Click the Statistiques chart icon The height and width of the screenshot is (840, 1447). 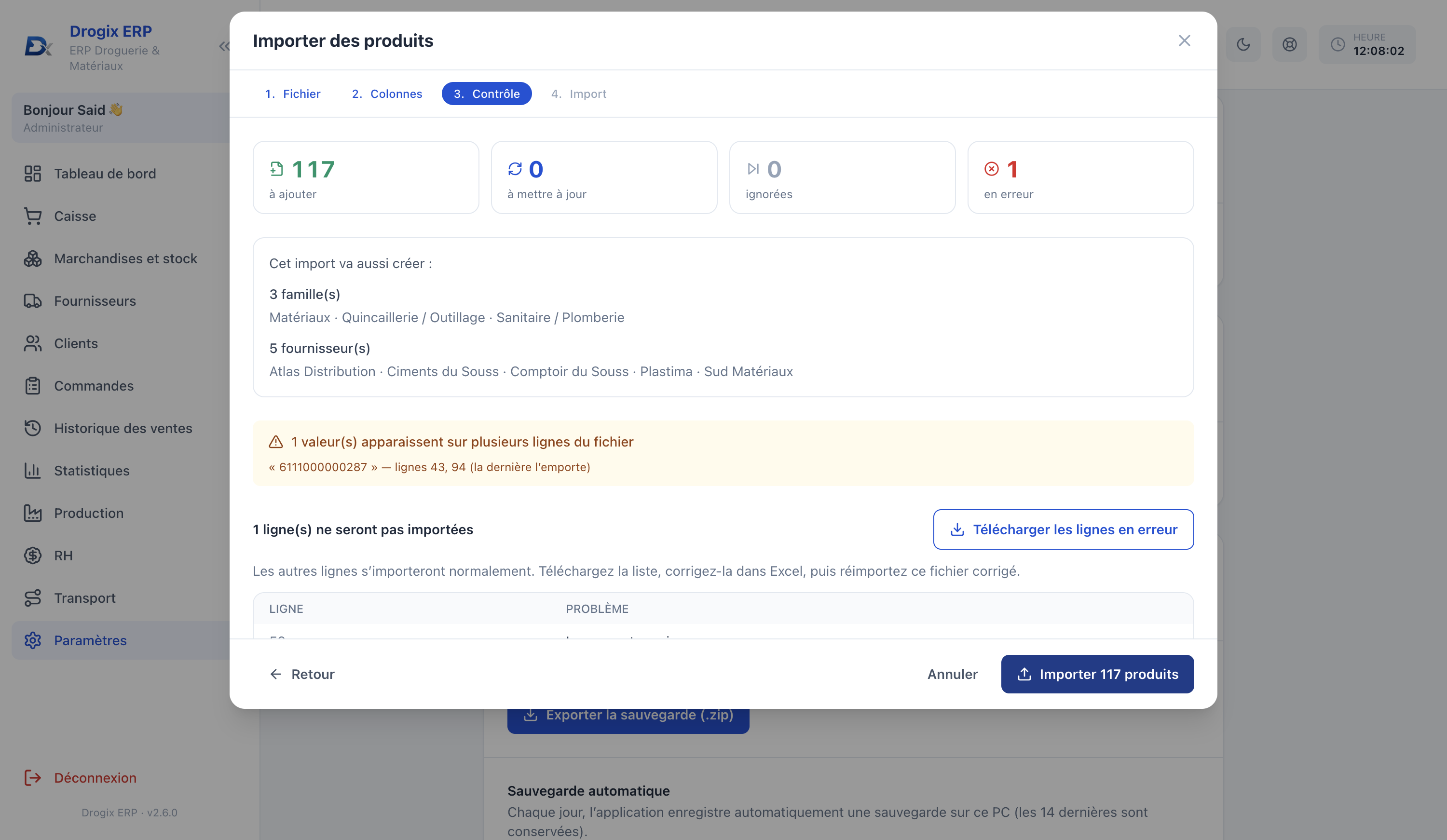[33, 471]
